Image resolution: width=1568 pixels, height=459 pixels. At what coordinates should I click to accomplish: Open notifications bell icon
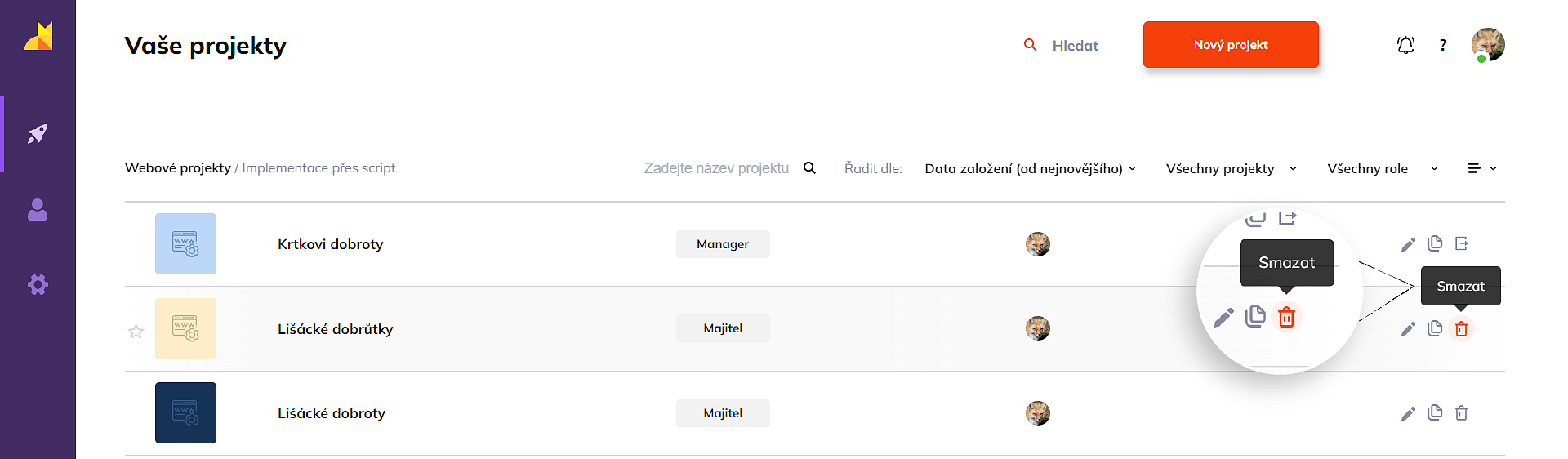[1405, 45]
